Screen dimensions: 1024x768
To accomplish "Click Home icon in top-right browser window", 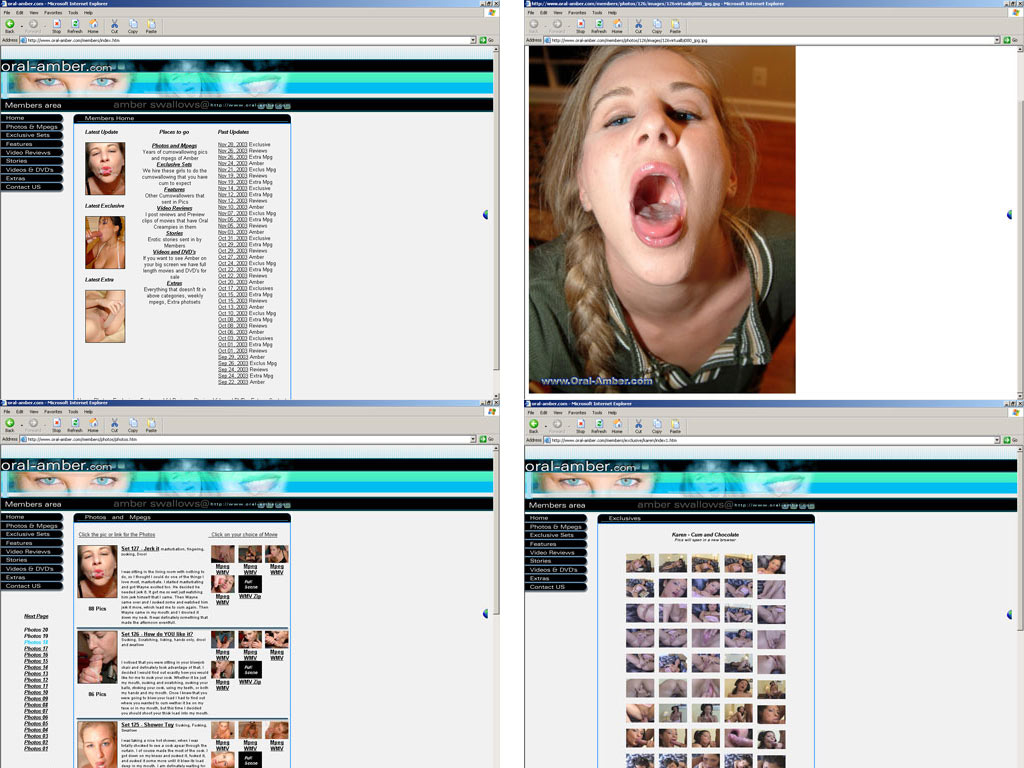I will pyautogui.click(x=617, y=25).
